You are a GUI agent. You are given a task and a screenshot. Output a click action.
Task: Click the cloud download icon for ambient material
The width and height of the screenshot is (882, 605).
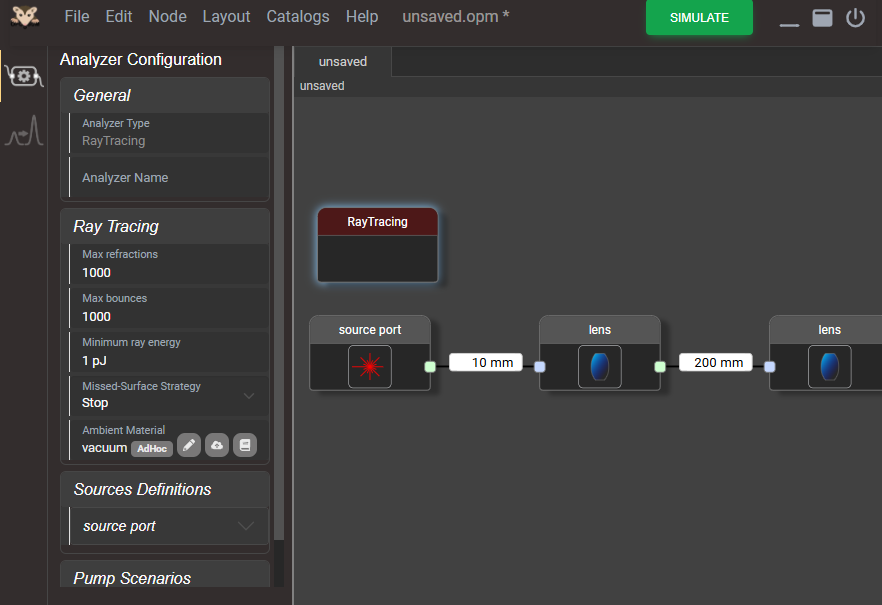[x=217, y=445]
